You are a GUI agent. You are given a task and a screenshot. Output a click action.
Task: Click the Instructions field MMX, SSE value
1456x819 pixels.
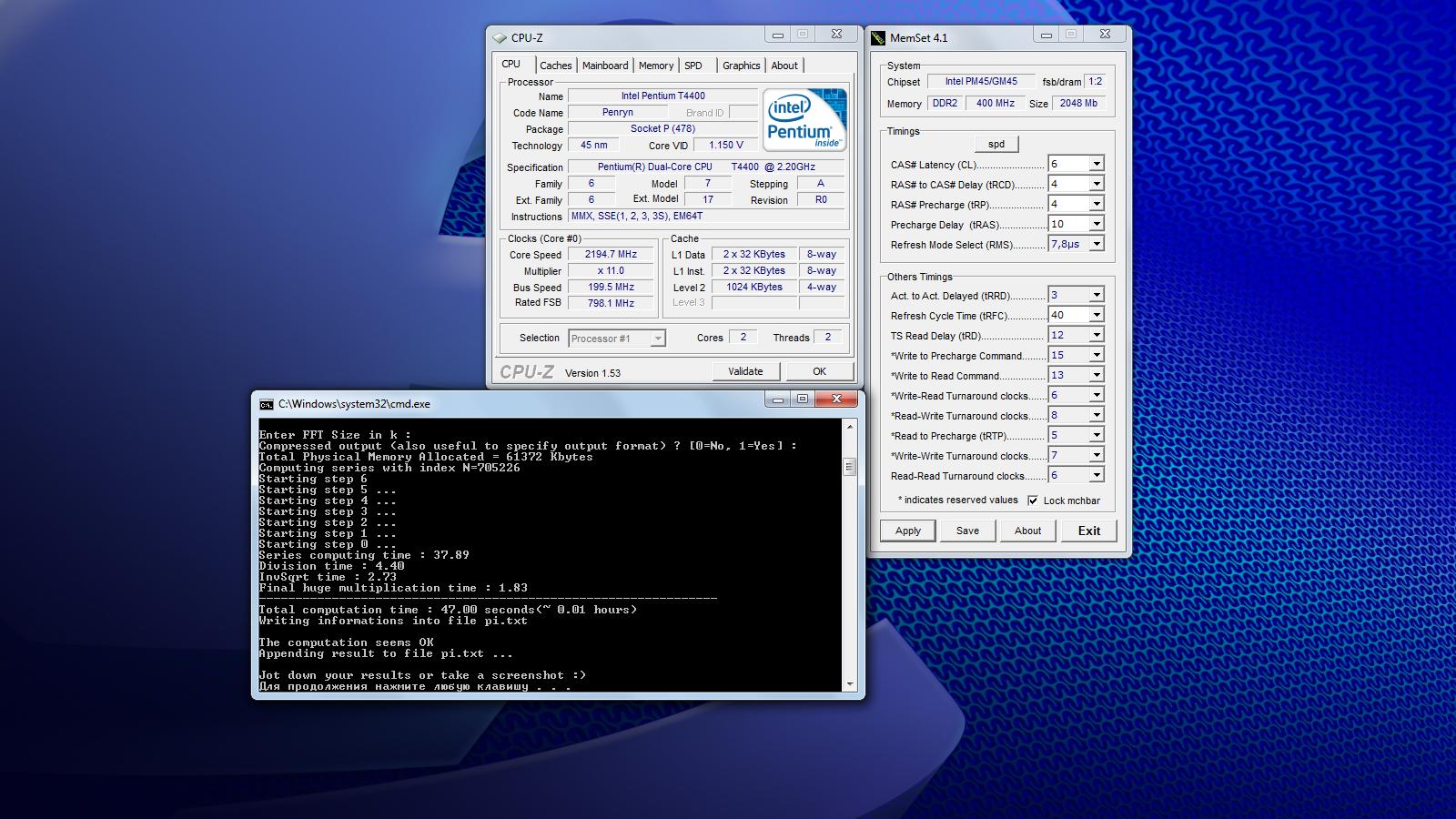(x=706, y=217)
